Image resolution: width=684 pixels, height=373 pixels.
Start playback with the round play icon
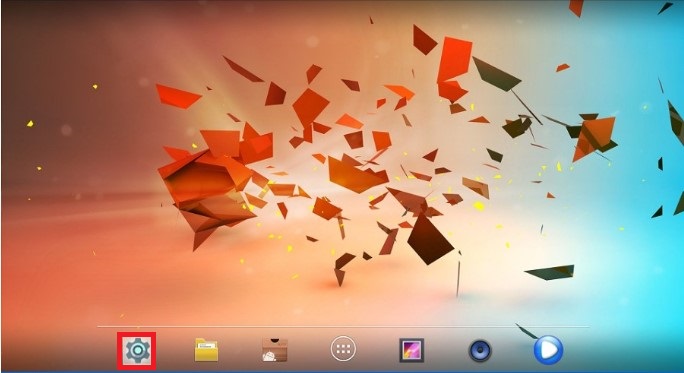548,349
